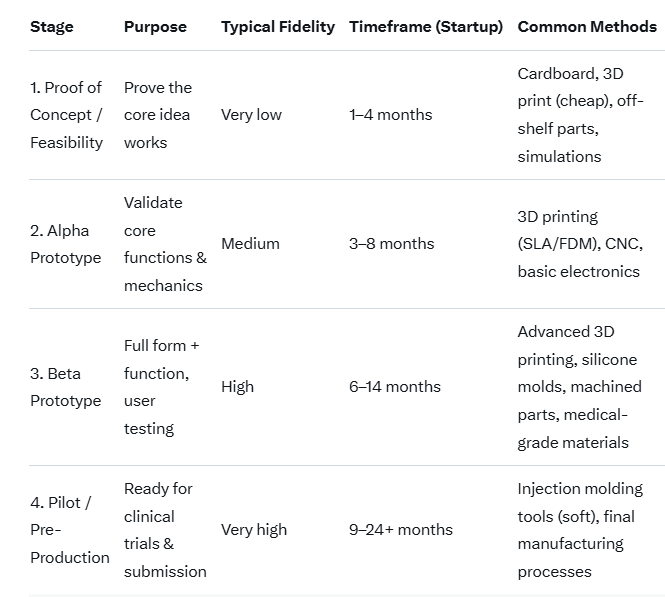Image resolution: width=665 pixels, height=597 pixels.
Task: Click the cell starting with "Cardboard, 3D print"
Action: pos(580,115)
